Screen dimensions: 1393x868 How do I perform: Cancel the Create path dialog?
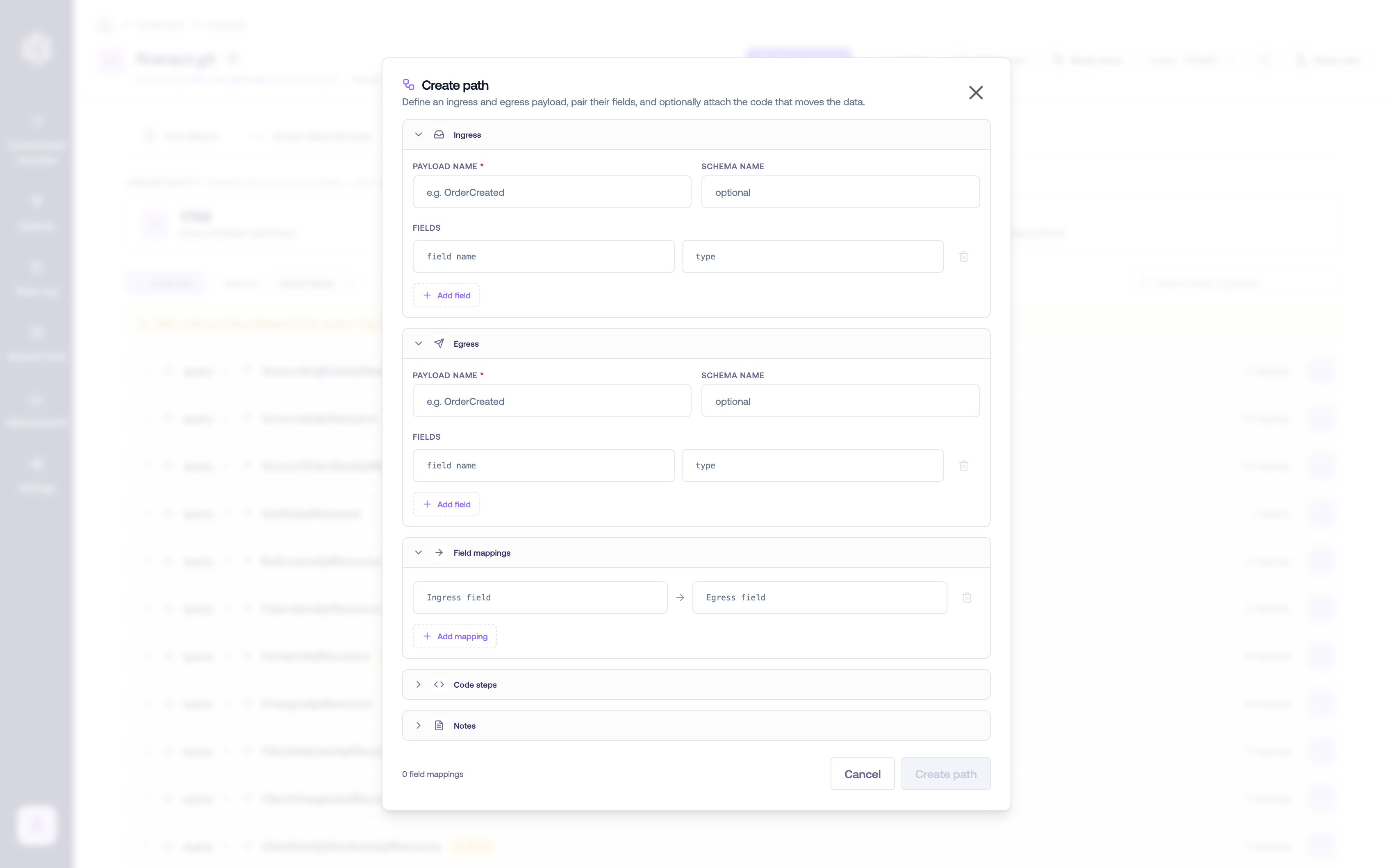tap(863, 774)
